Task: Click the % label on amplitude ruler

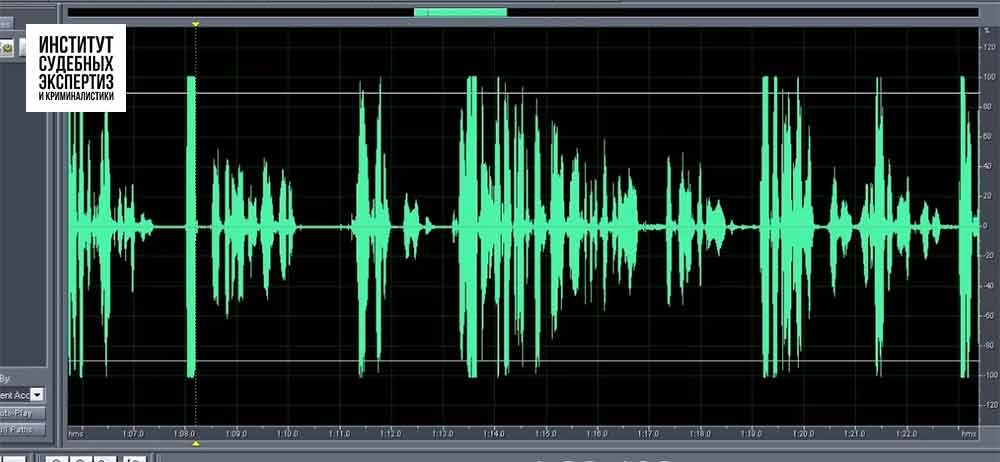Action: point(988,32)
